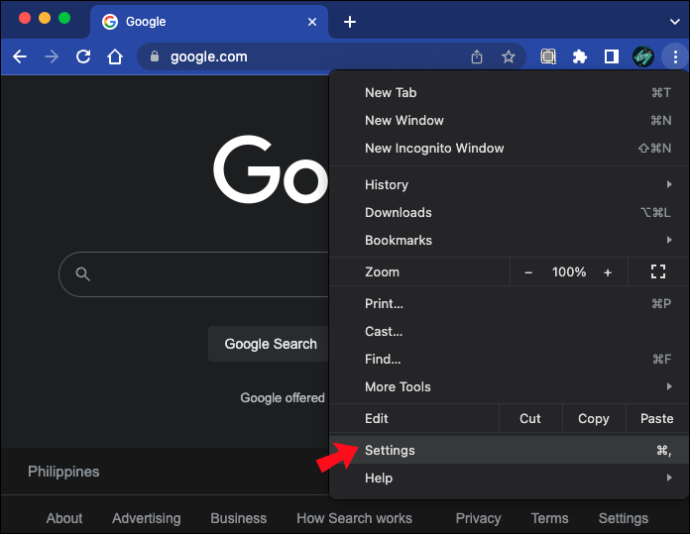
Task: Expand the Help submenu
Action: (x=509, y=478)
